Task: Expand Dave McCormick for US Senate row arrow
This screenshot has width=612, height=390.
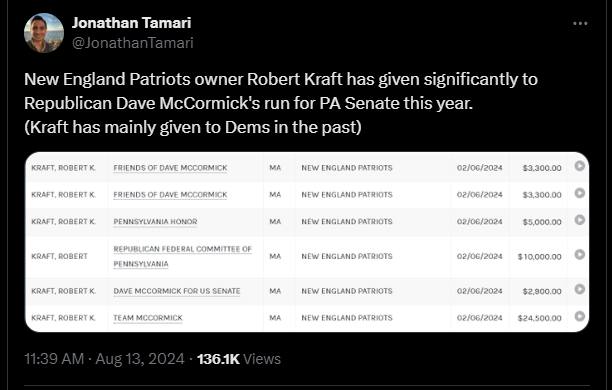Action: 580,289
